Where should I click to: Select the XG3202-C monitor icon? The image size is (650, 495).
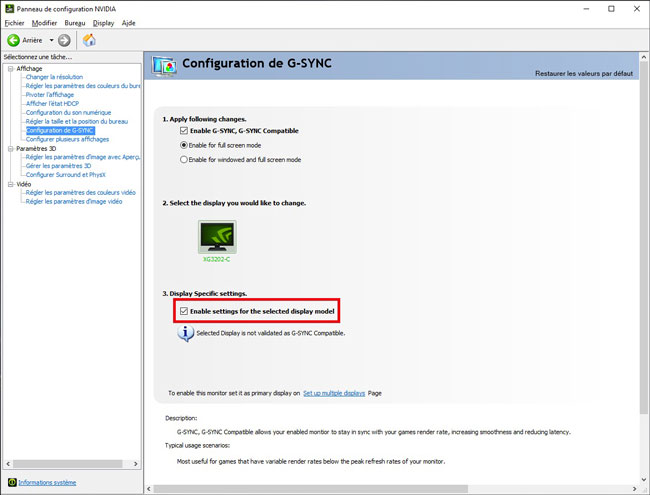214,236
